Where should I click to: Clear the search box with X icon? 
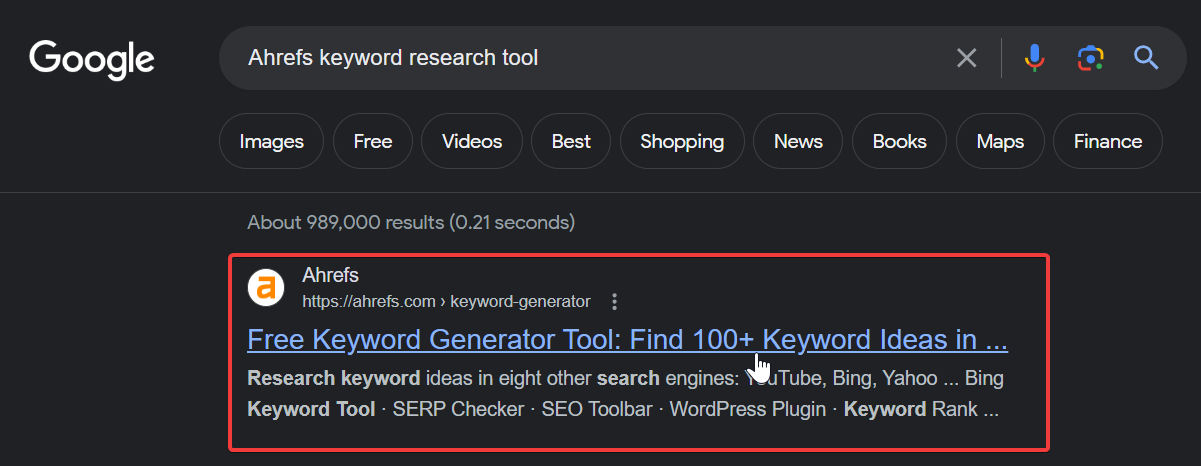966,58
